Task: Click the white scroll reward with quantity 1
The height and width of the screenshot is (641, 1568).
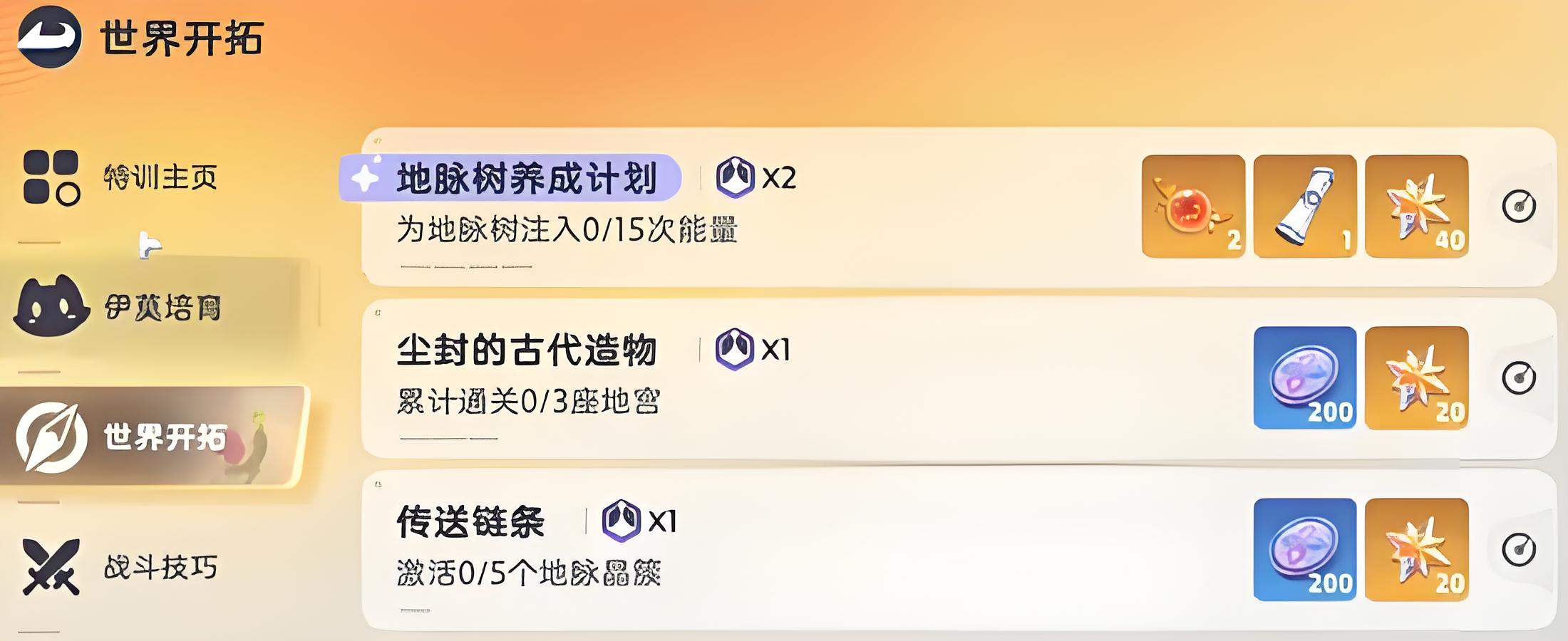Action: click(x=1305, y=207)
